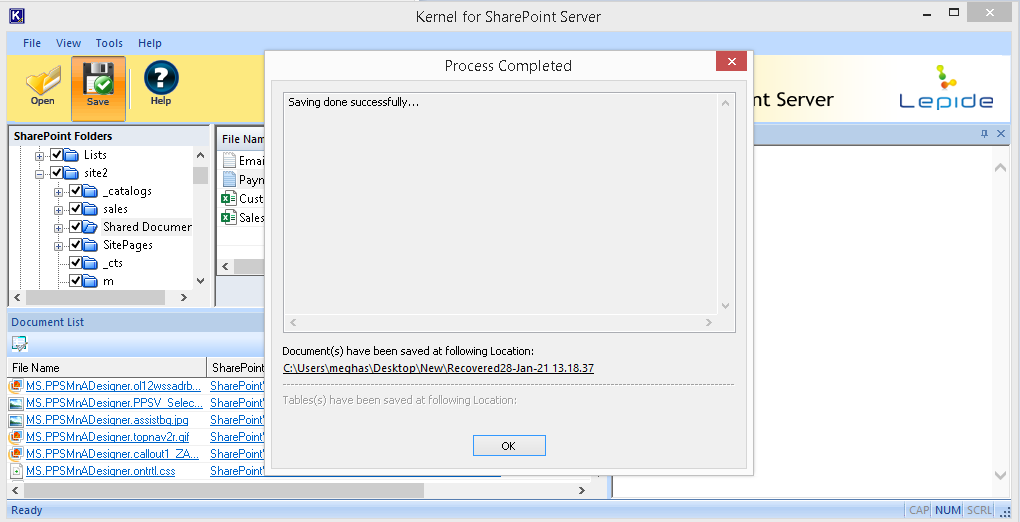Viewport: 1020px width, 522px height.
Task: Open the Help question-mark icon
Action: 161,77
